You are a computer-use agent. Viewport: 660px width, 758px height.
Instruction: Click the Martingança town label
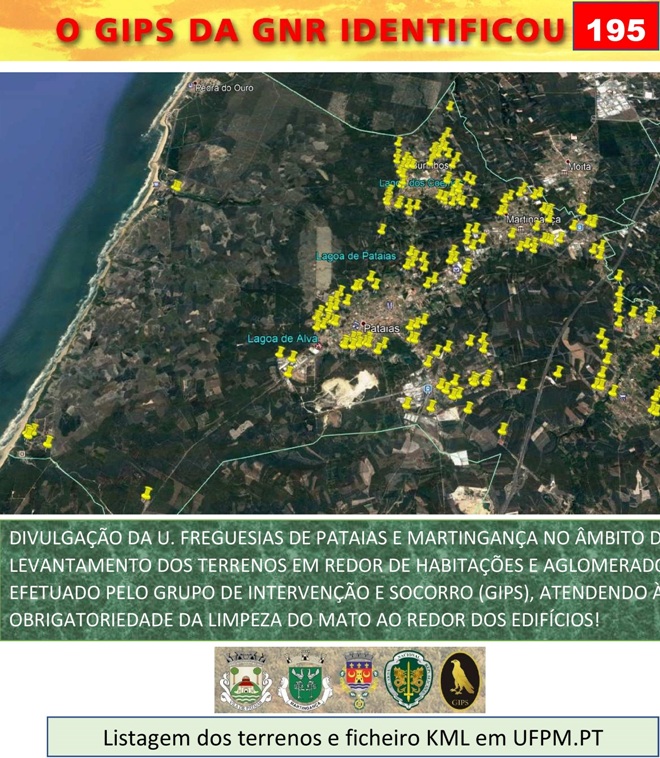click(533, 218)
